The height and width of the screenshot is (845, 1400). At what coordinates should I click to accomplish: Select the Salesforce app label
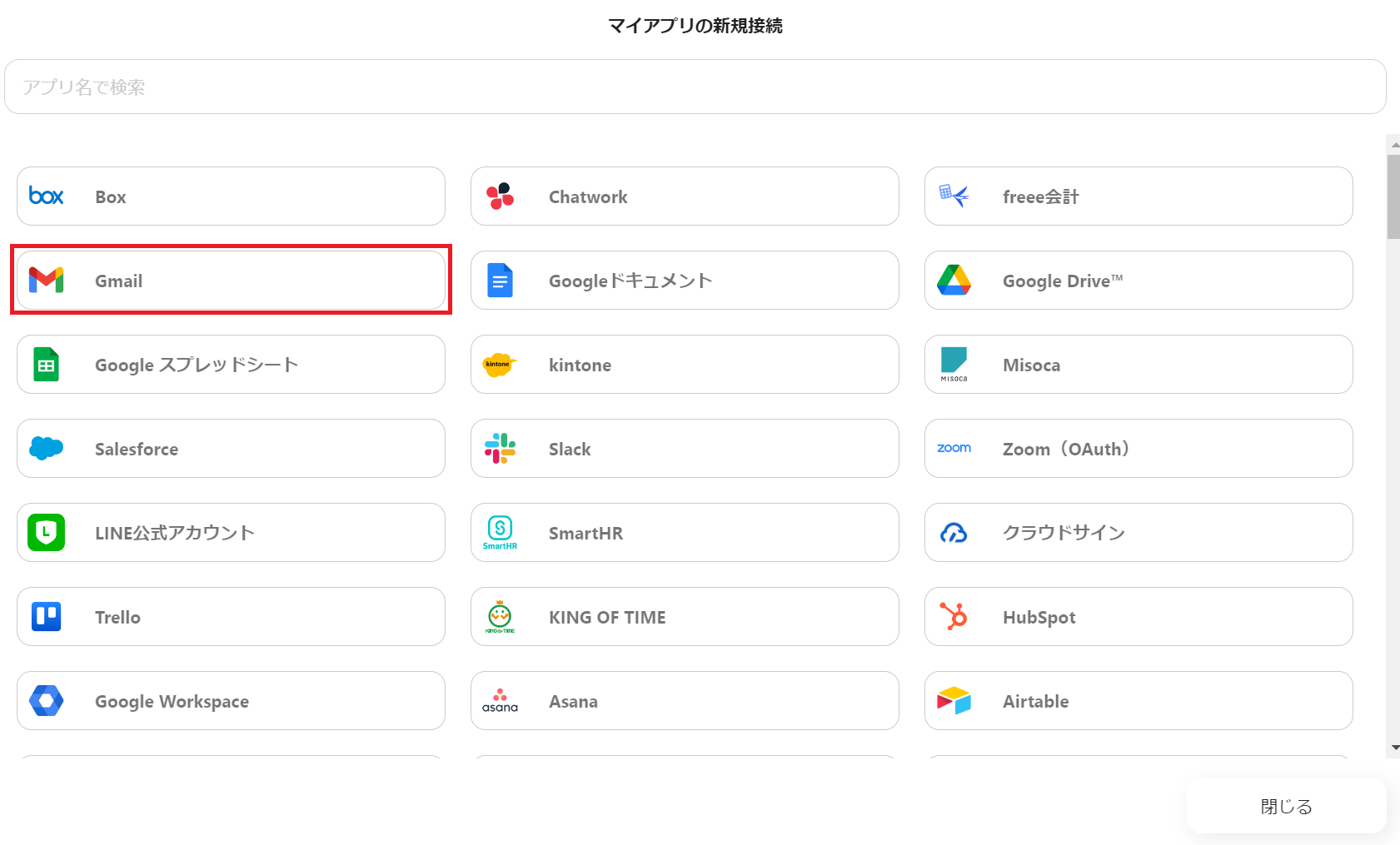coord(137,449)
